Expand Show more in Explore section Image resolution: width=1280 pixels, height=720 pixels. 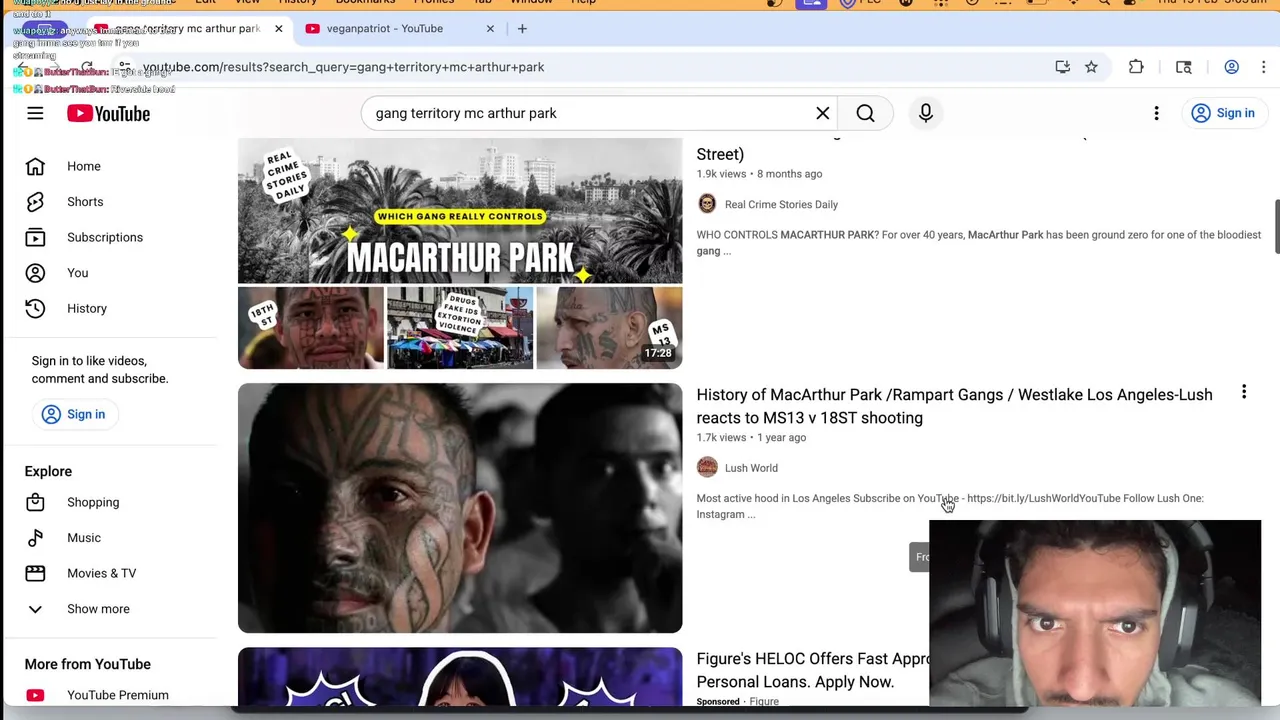98,609
